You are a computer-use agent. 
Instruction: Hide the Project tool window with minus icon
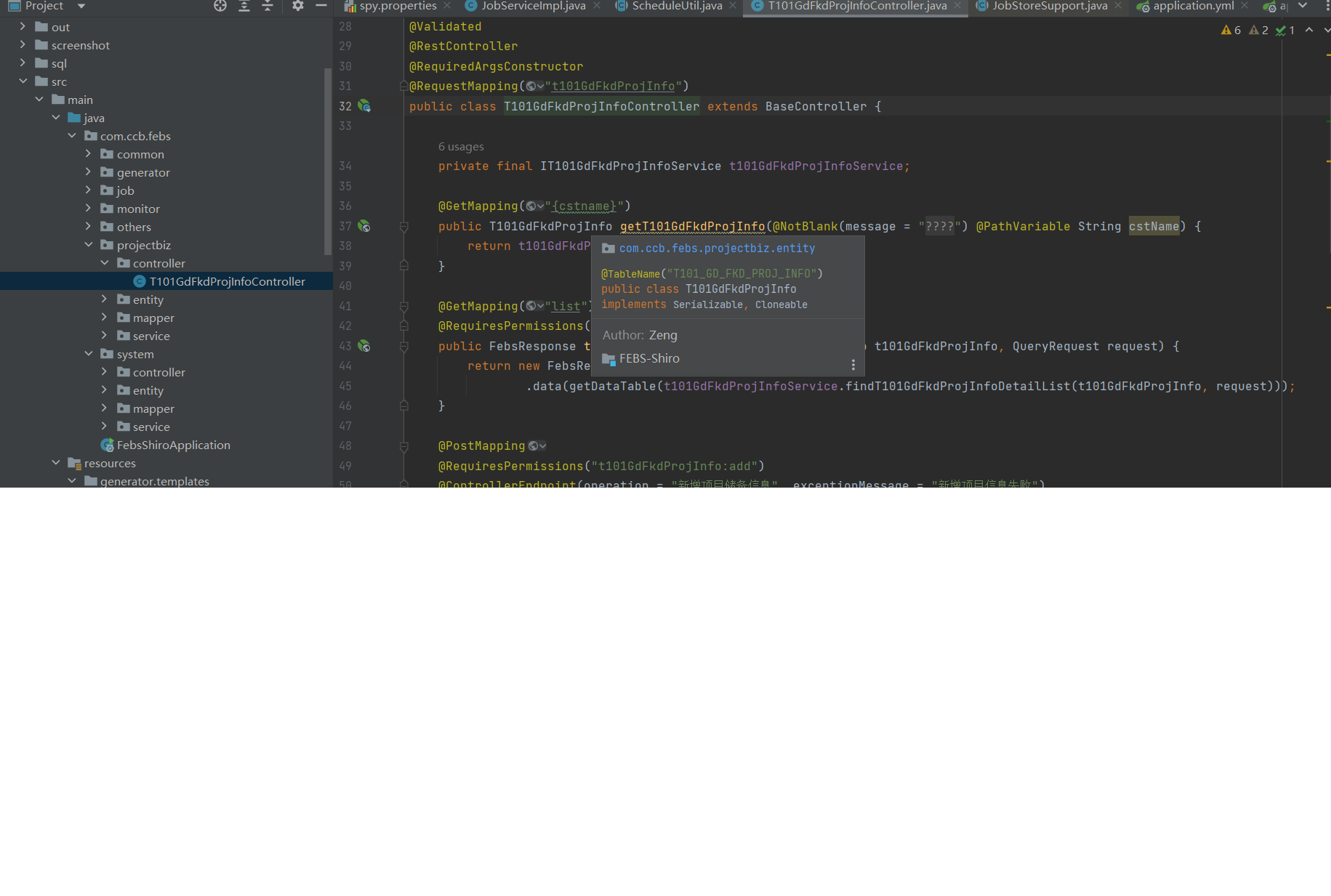pos(321,6)
